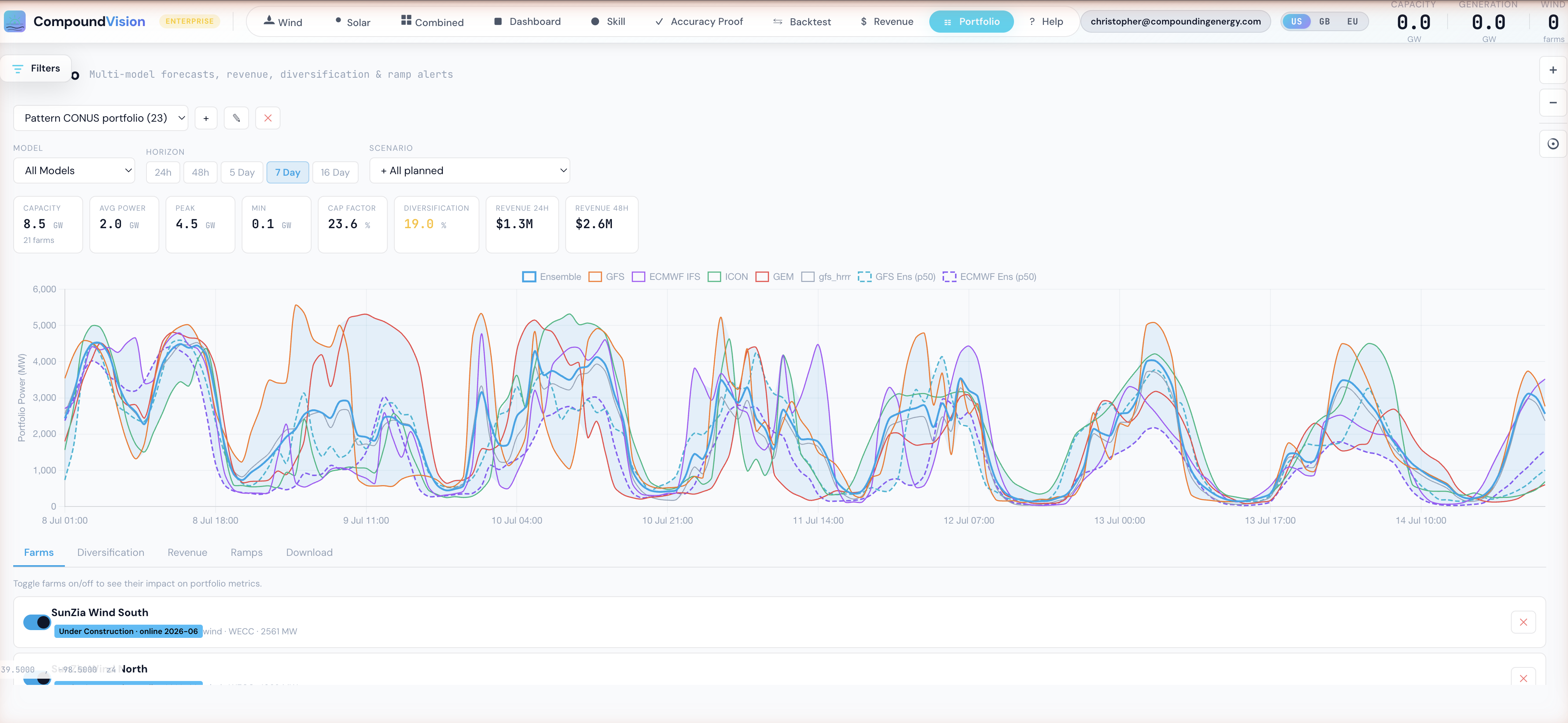Viewport: 1568px width, 723px height.
Task: Click the ENTERPRISE badge
Action: click(x=189, y=21)
